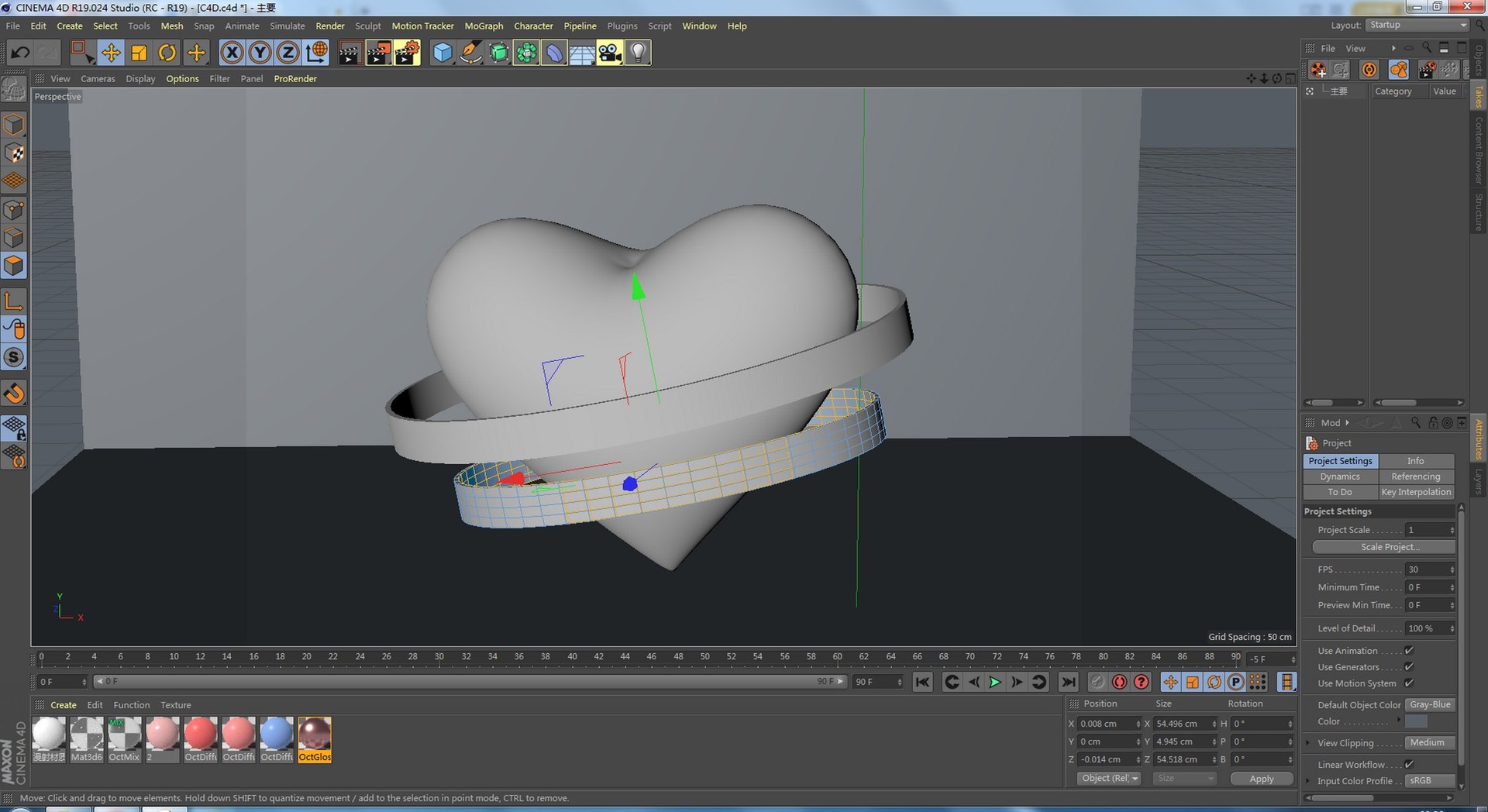Add a Cube primitive object
The width and height of the screenshot is (1488, 812).
442,53
